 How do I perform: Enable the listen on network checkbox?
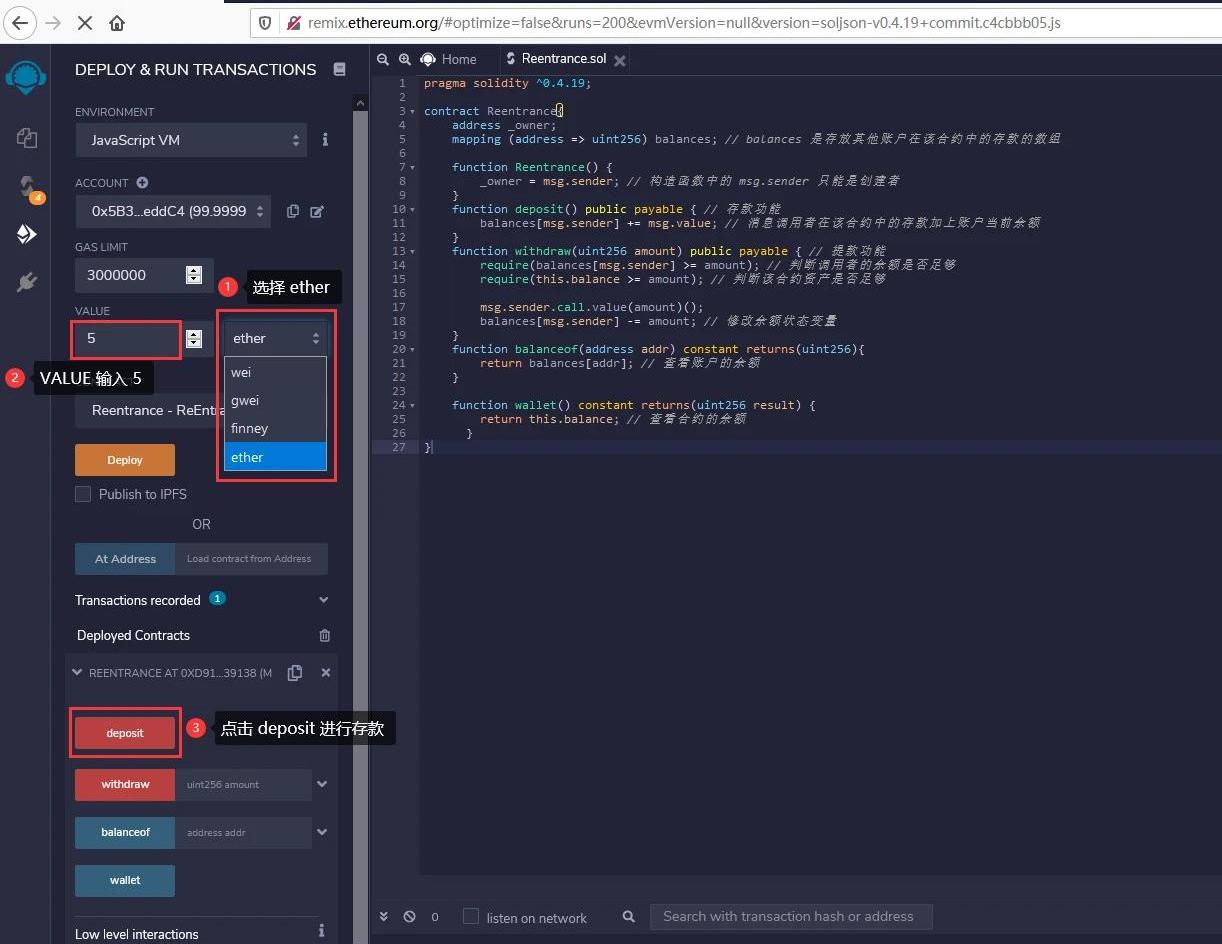[x=471, y=916]
